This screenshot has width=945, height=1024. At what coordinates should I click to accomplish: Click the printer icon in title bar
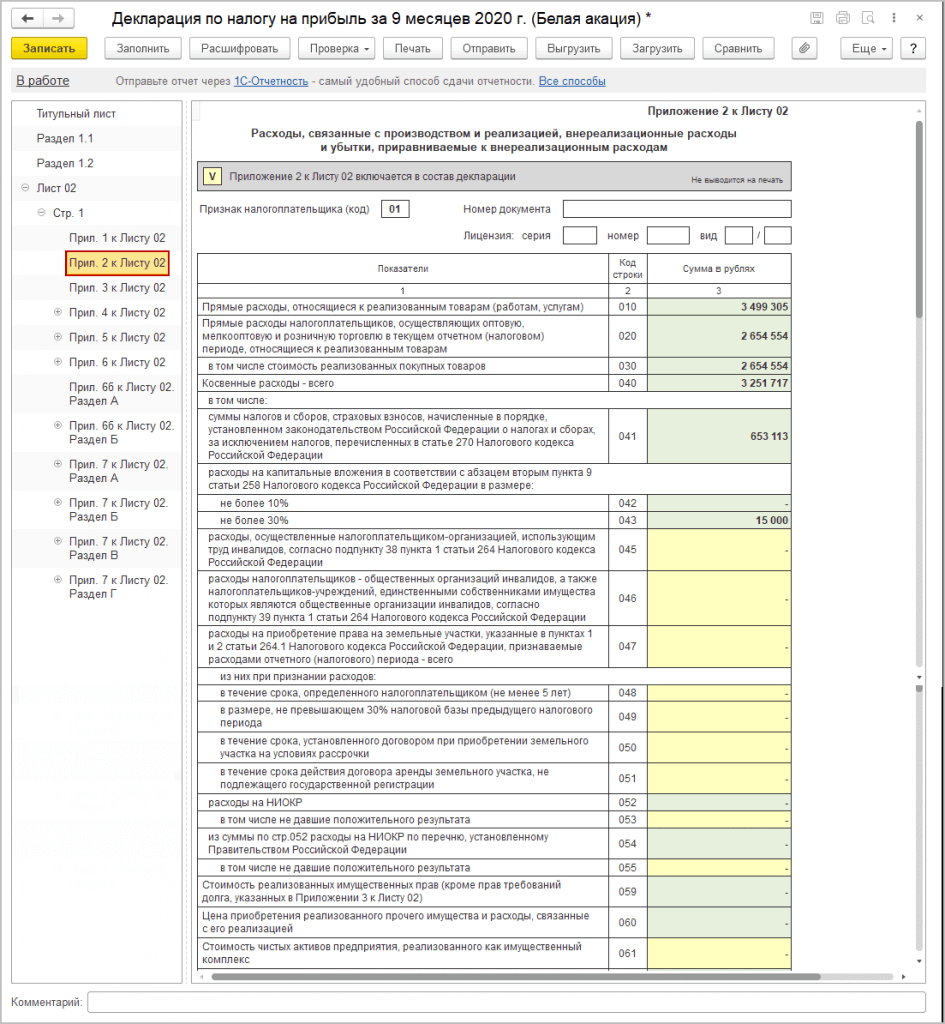pyautogui.click(x=842, y=19)
